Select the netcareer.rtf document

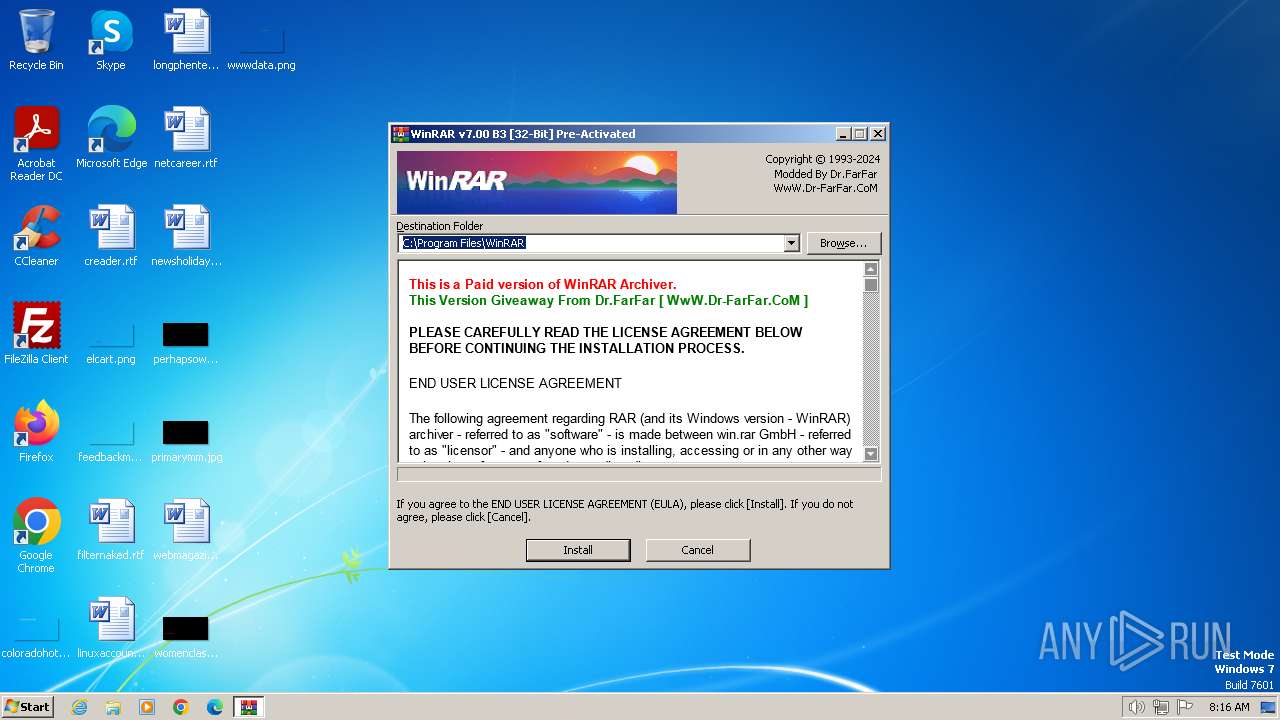pyautogui.click(x=186, y=137)
